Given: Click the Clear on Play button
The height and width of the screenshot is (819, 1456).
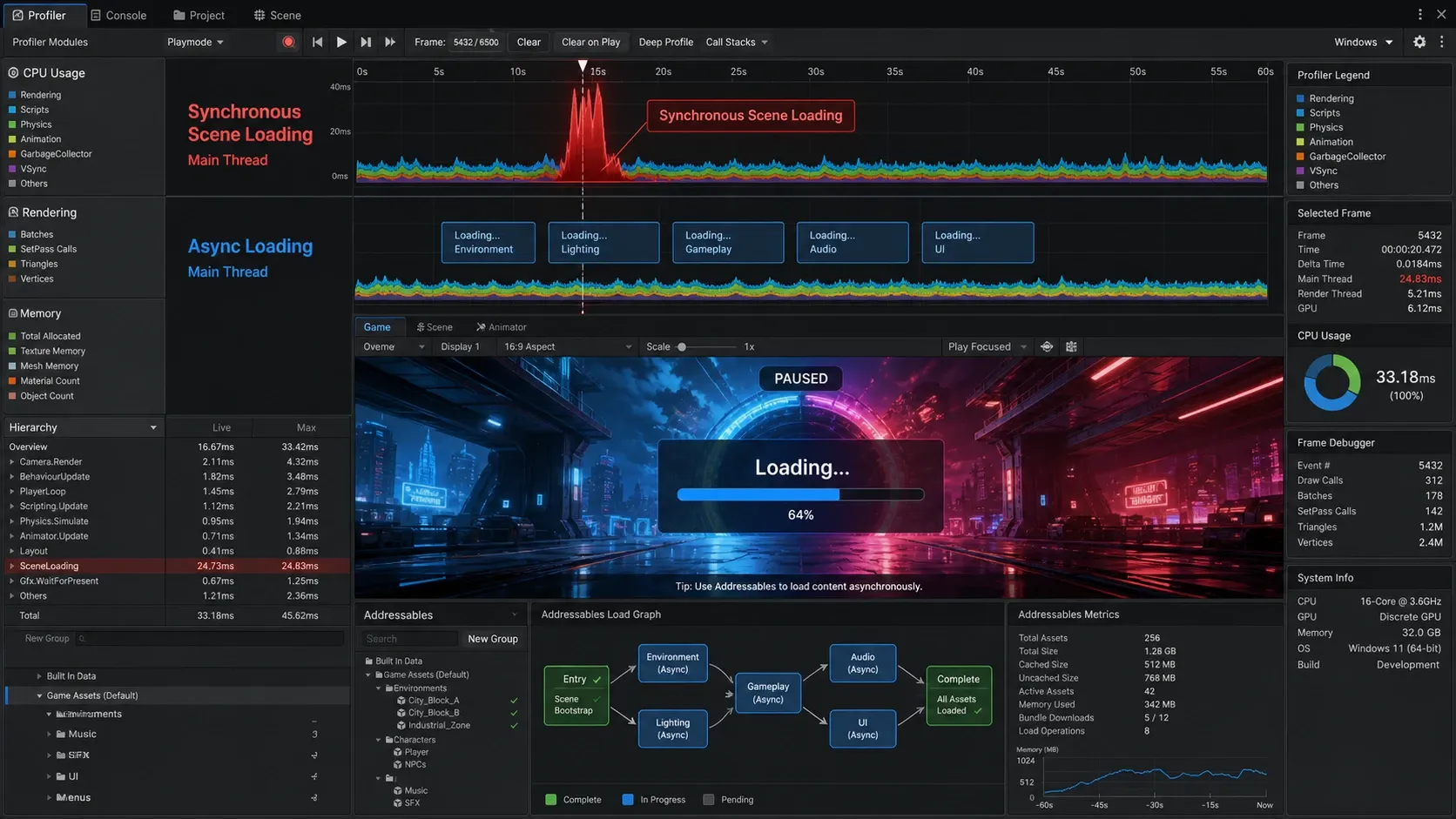Looking at the screenshot, I should coord(590,42).
